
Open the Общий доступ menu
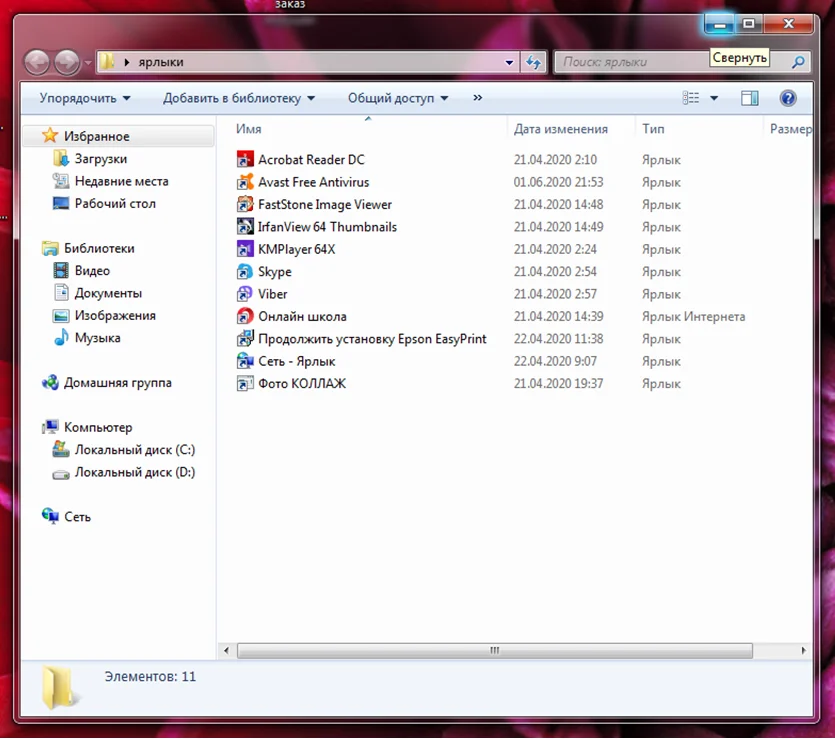tap(397, 98)
